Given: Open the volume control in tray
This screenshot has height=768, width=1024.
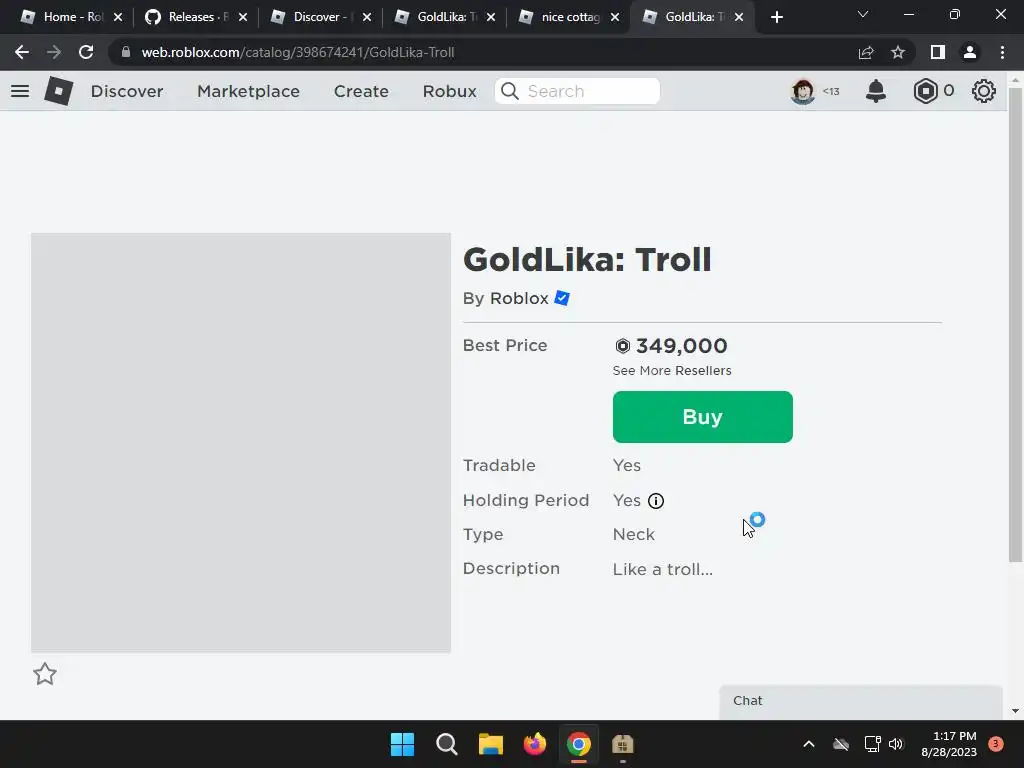Looking at the screenshot, I should 896,744.
